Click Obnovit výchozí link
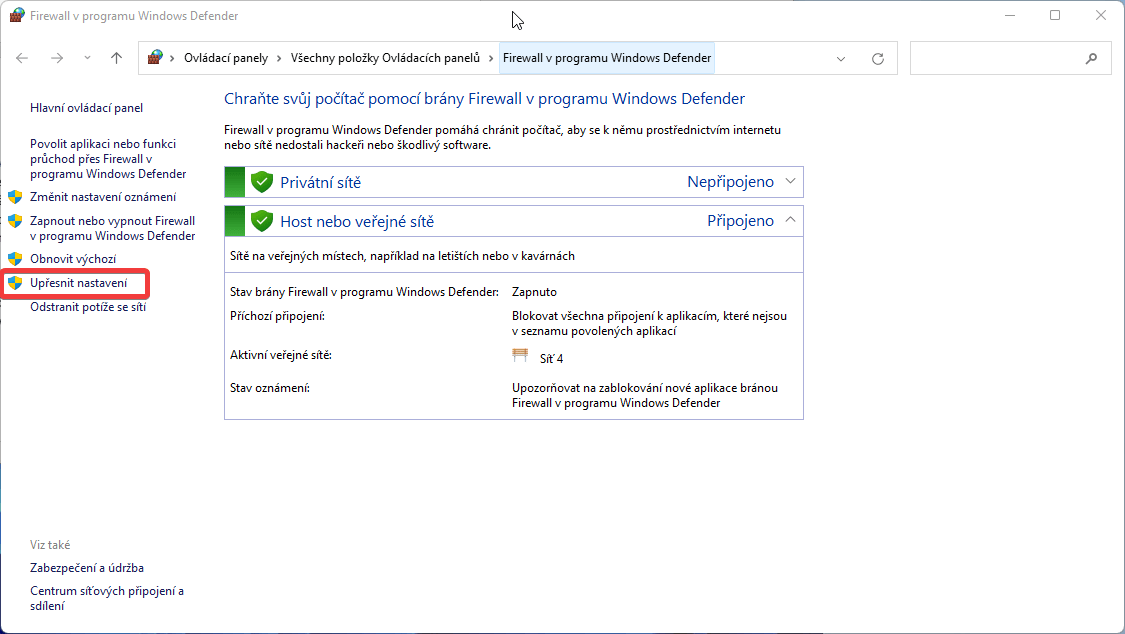Viewport: 1125px width, 634px height. pos(73,259)
